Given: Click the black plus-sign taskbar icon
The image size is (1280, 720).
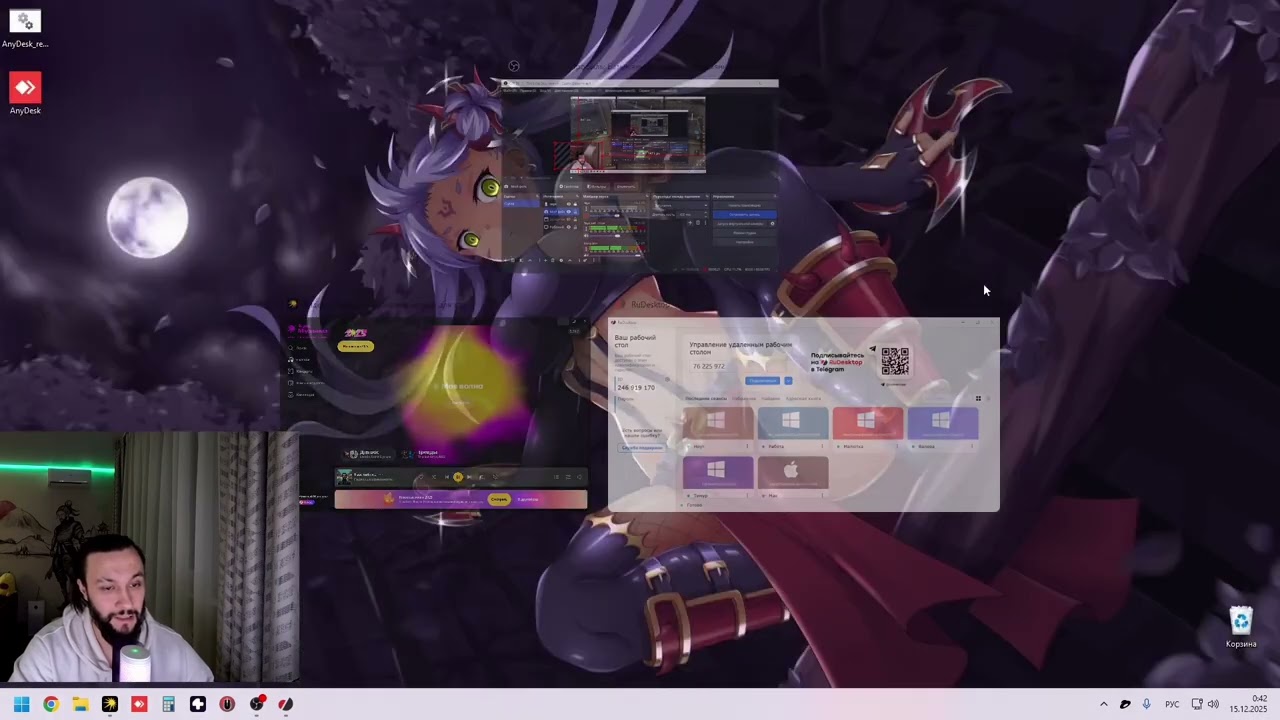Looking at the screenshot, I should point(198,704).
